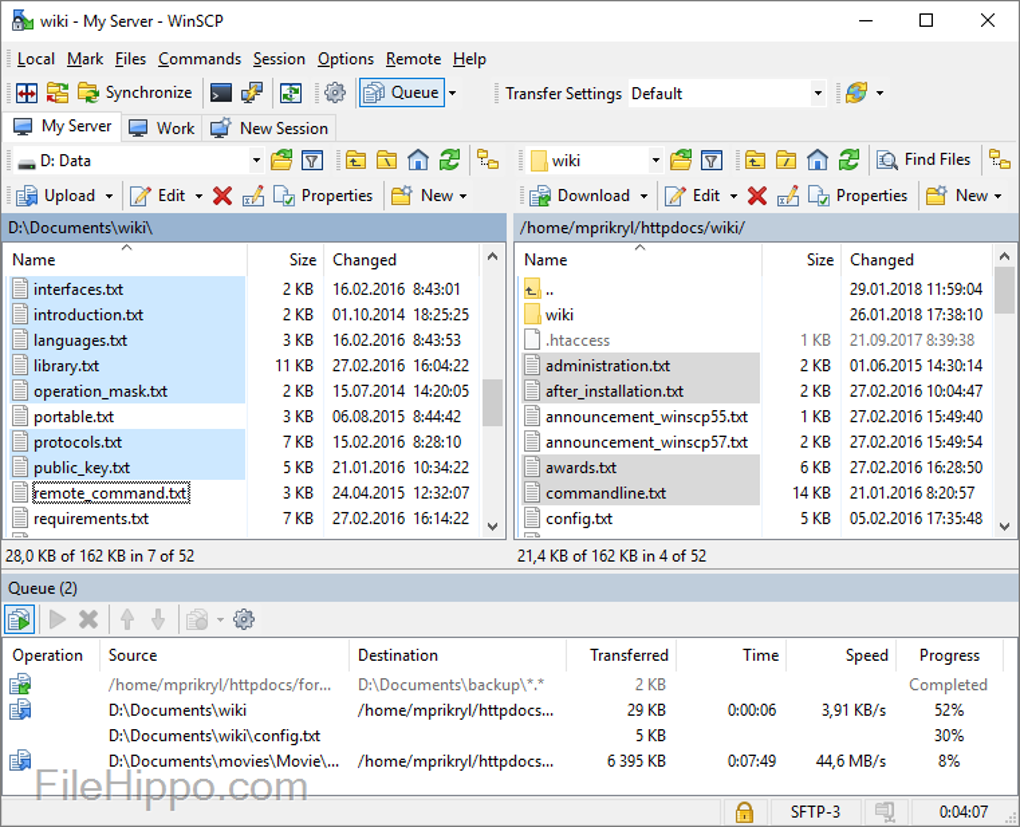Select config.txt in remote panel
This screenshot has width=1020, height=827.
[x=579, y=519]
